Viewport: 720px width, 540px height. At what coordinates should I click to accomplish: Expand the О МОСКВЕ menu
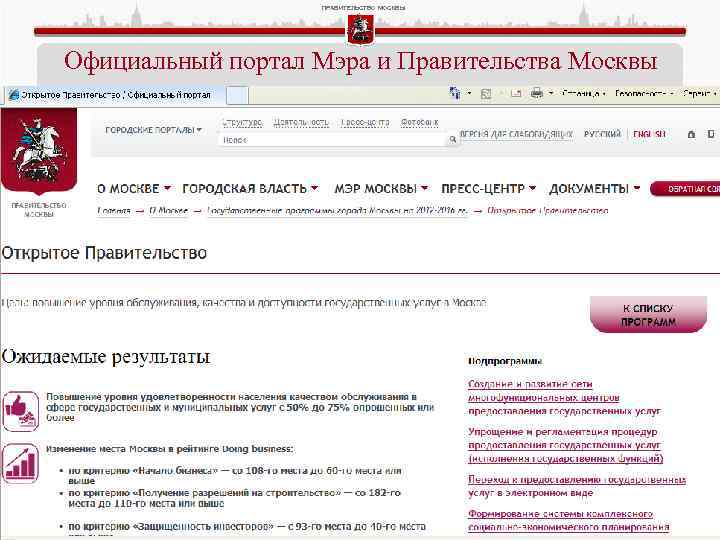click(x=134, y=189)
